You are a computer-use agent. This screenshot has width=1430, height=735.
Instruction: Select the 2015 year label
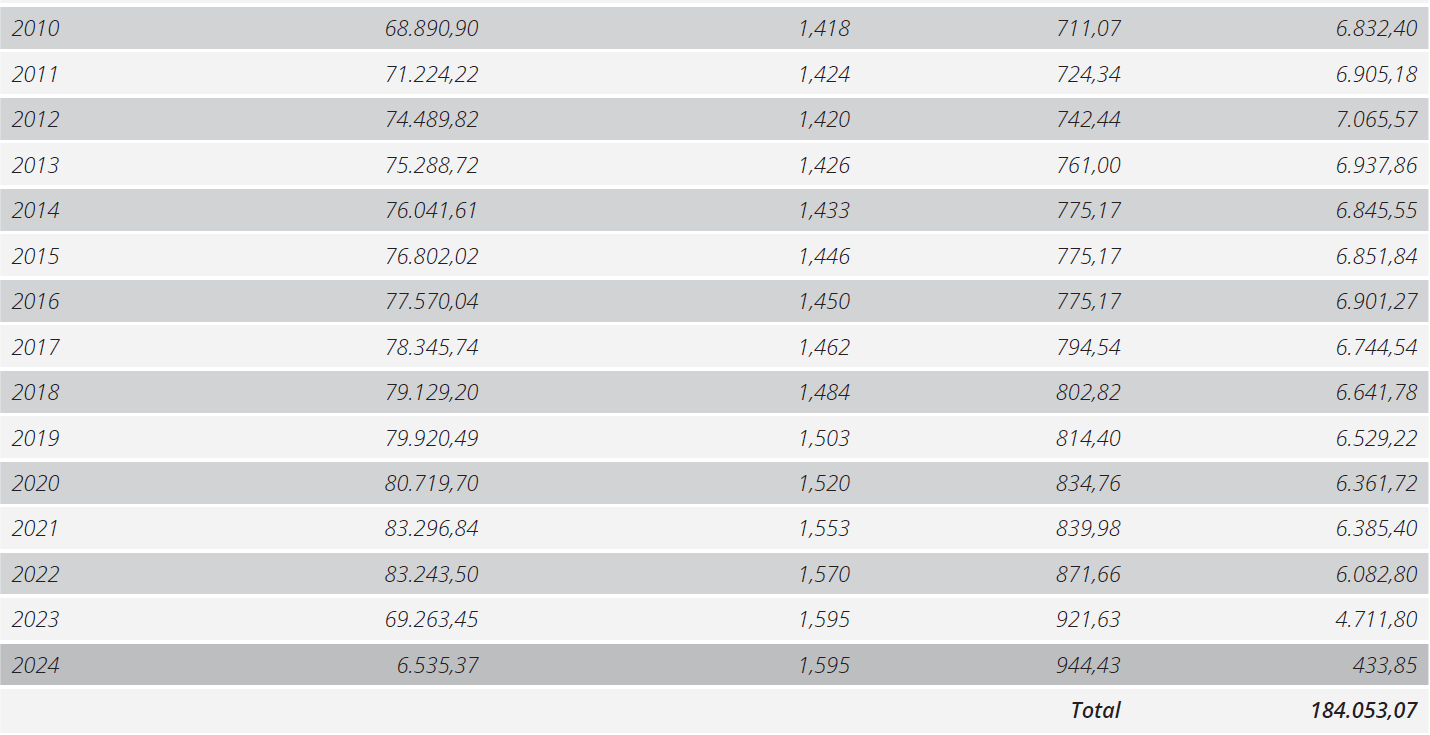tap(36, 256)
